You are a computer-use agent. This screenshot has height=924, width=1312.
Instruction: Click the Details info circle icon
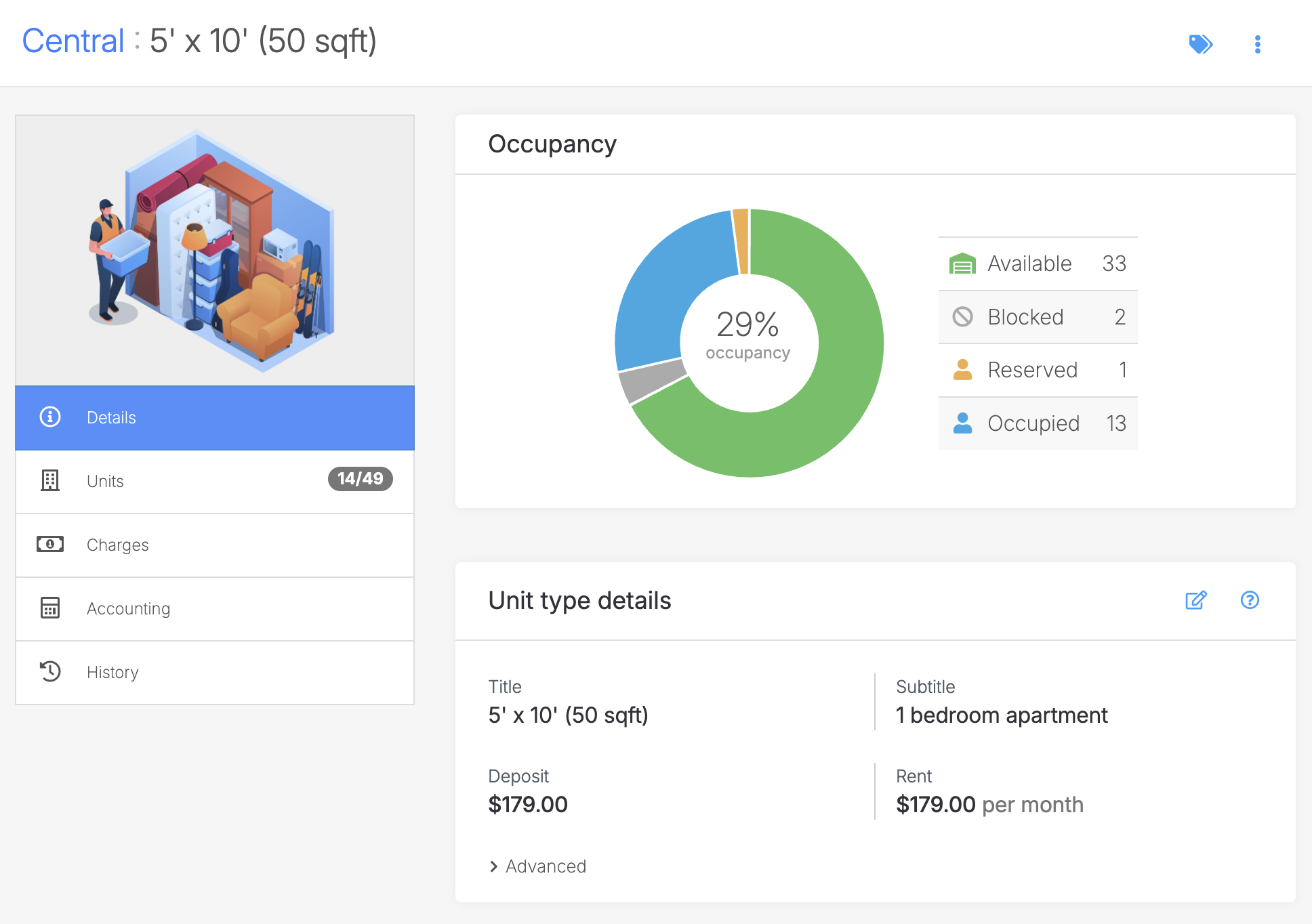pos(50,417)
